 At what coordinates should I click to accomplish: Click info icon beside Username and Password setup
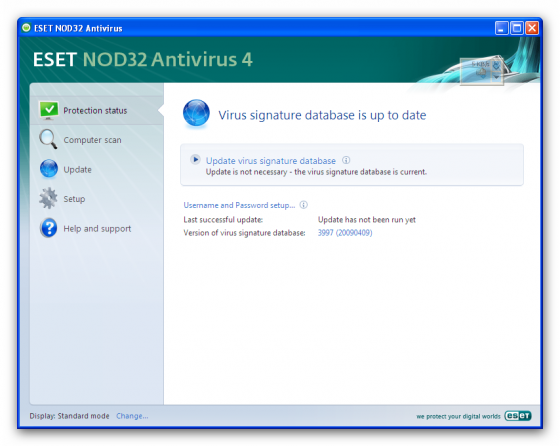click(304, 205)
